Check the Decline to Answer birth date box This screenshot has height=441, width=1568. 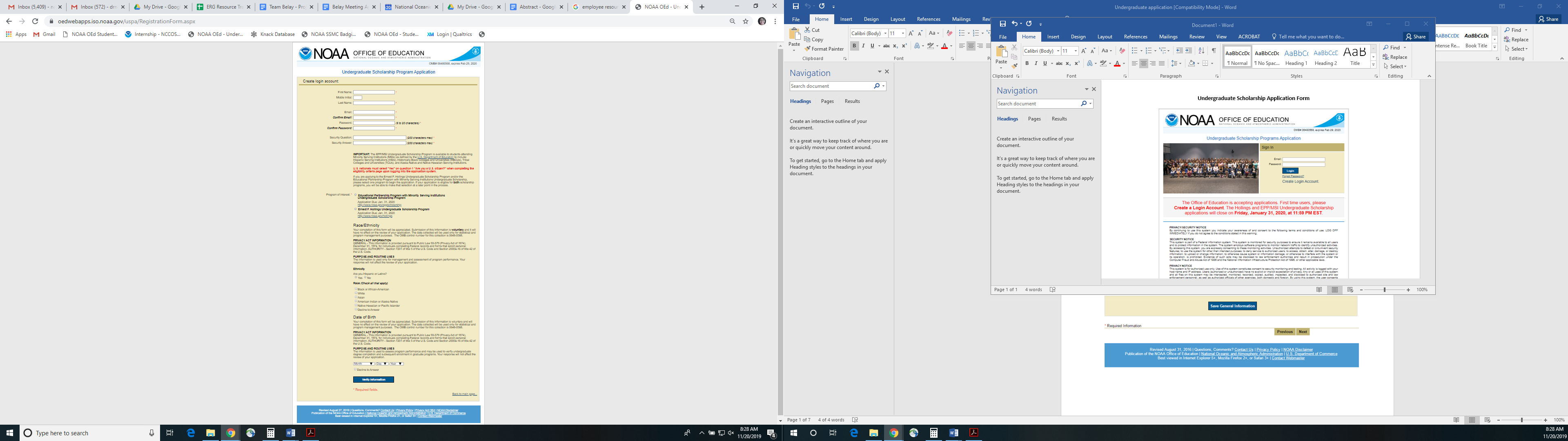click(x=355, y=369)
